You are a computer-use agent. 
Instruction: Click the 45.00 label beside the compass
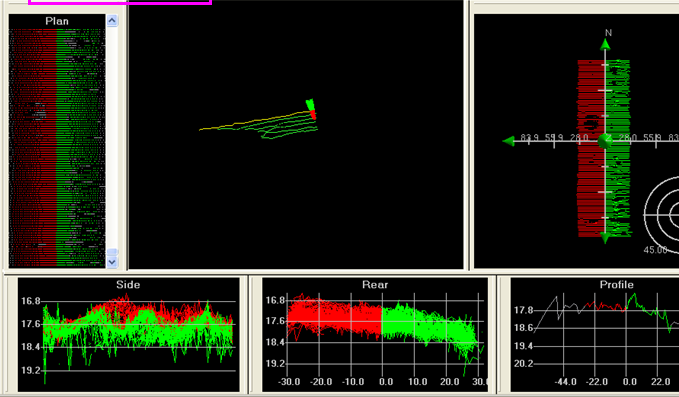pyautogui.click(x=655, y=250)
